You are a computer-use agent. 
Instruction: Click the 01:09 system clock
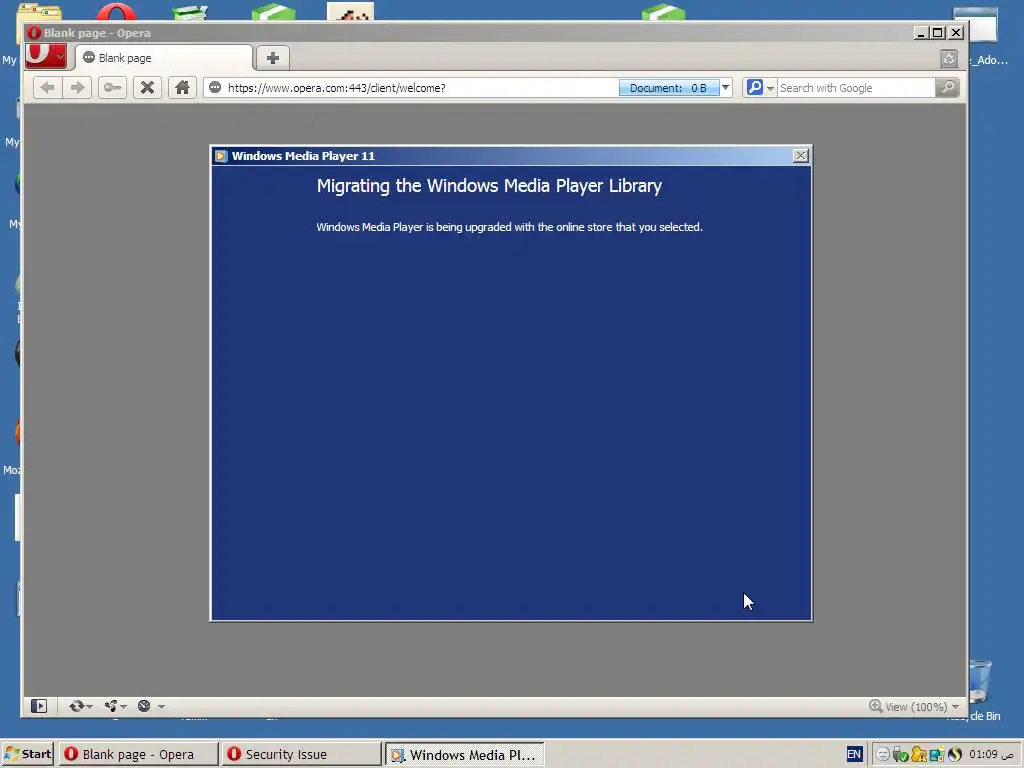point(991,754)
